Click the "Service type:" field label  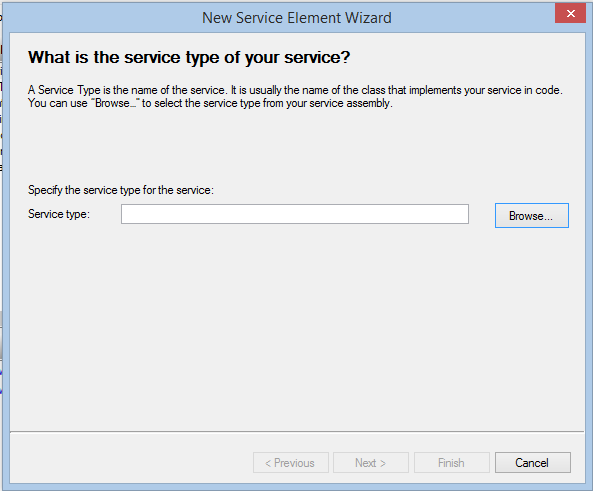tap(59, 214)
